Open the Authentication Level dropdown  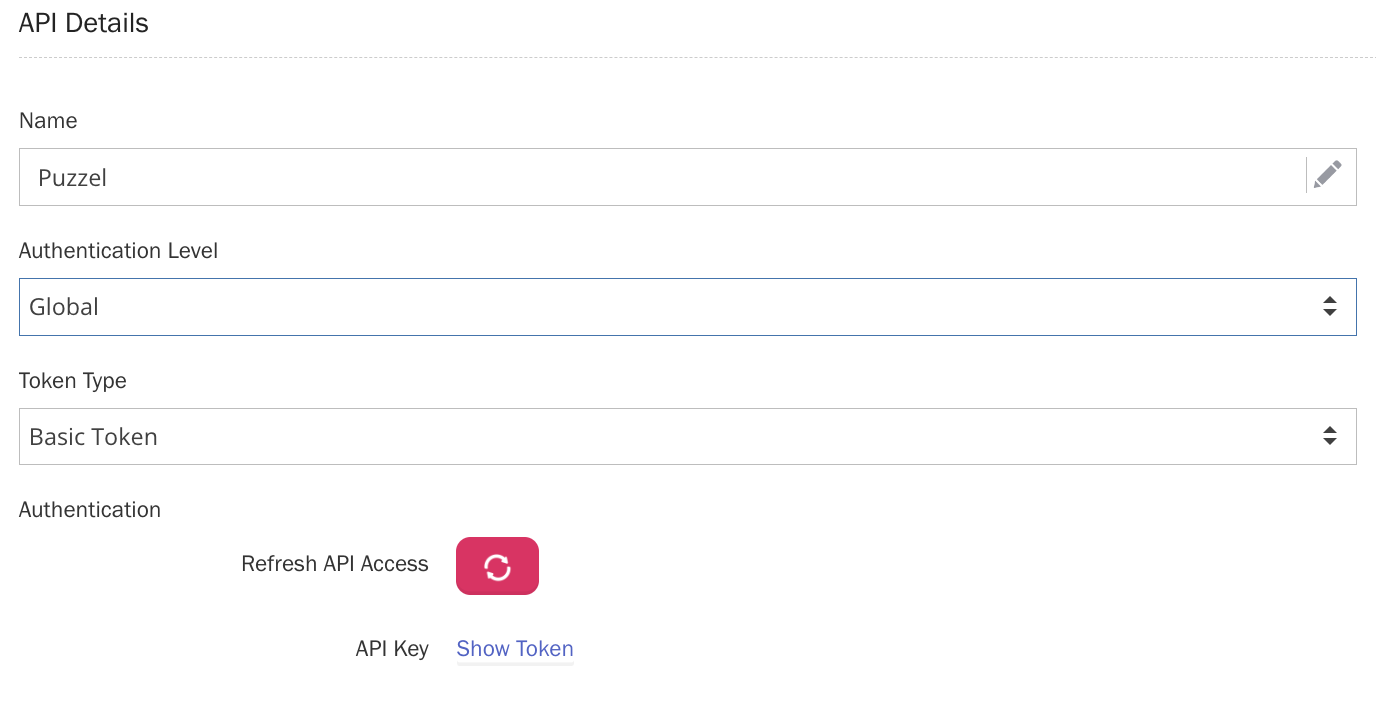click(x=687, y=307)
